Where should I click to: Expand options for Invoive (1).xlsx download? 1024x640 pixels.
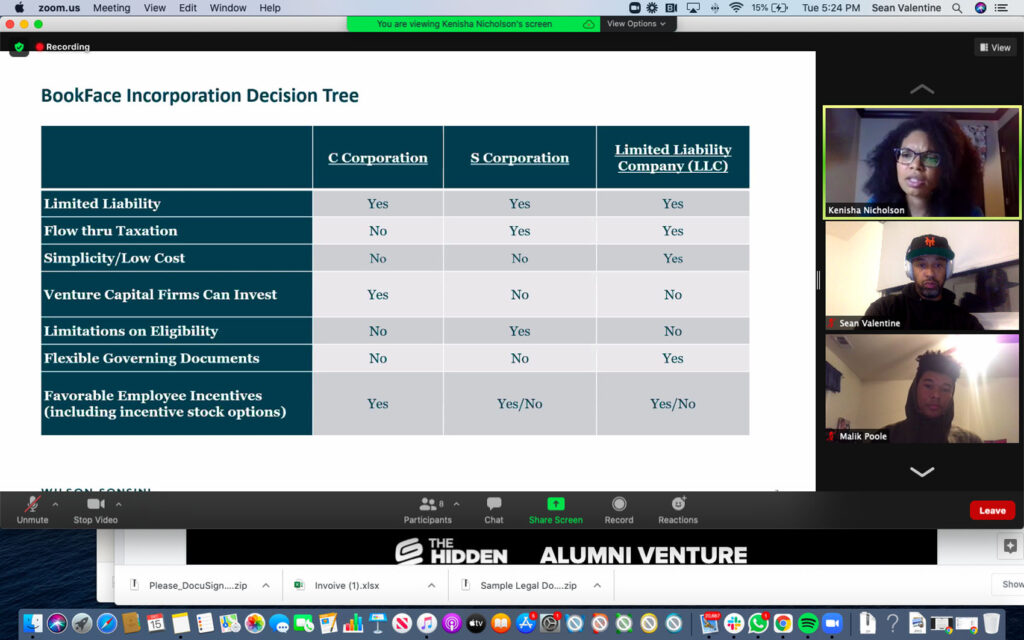(432, 585)
